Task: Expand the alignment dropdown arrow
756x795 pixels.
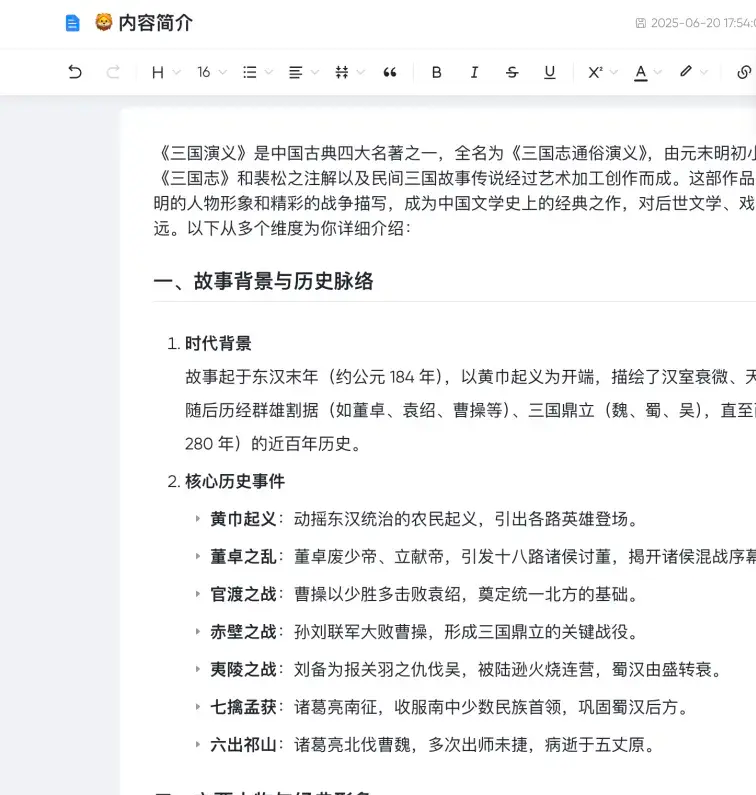Action: click(x=315, y=73)
